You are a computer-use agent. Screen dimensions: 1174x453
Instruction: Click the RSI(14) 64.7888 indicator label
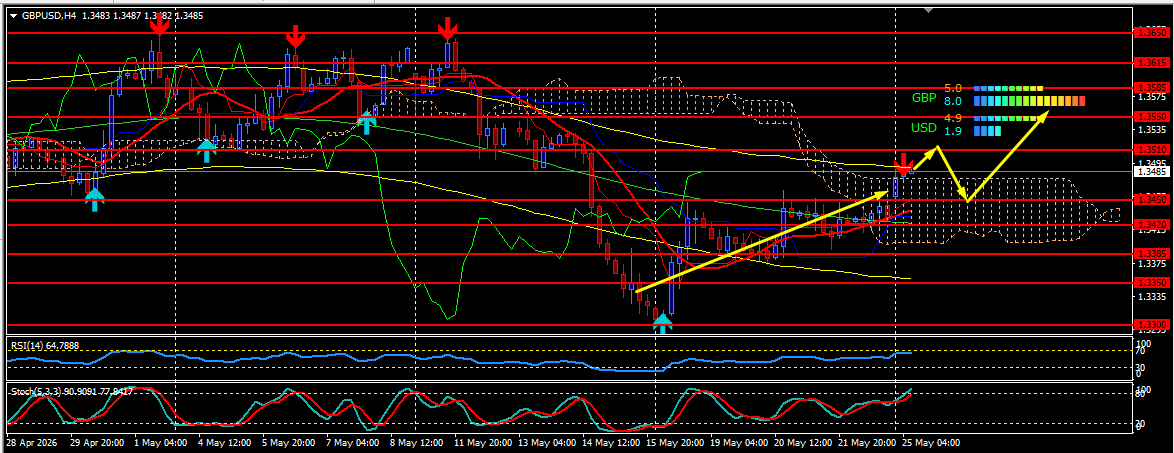pyautogui.click(x=45, y=345)
